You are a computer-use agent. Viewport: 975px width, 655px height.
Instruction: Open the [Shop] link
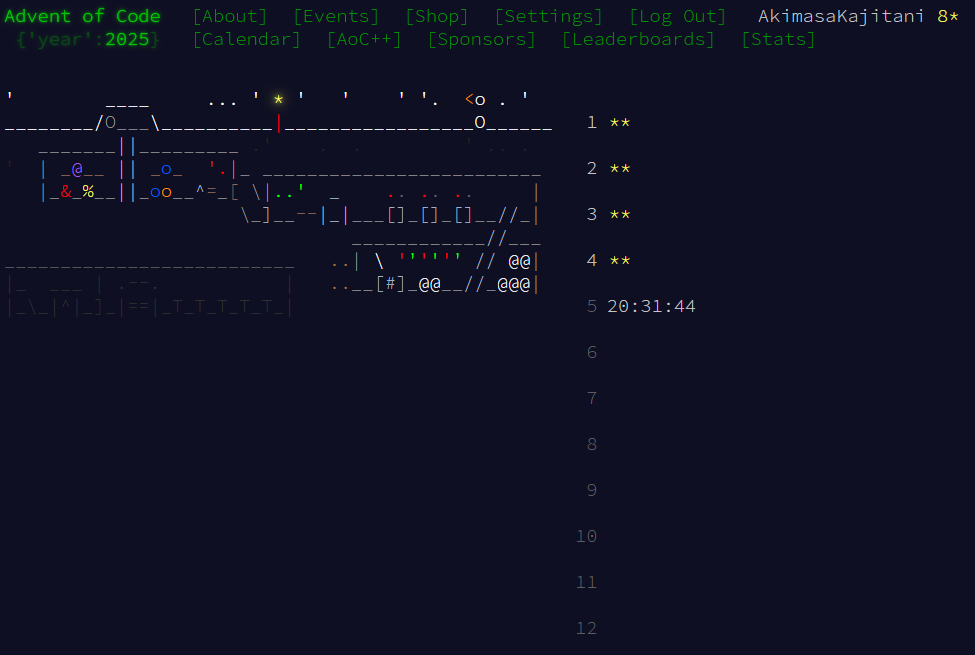(x=436, y=16)
